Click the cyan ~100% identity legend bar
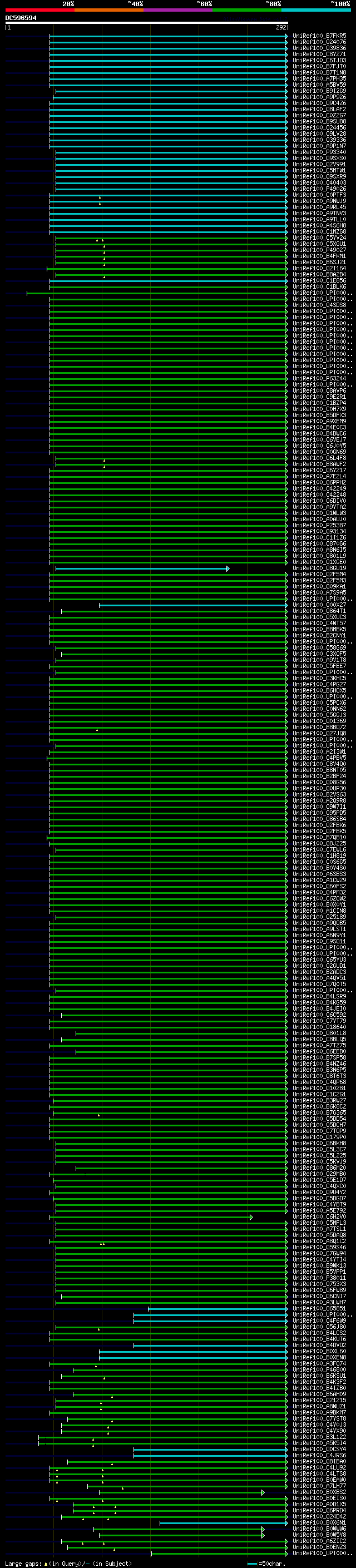The height and width of the screenshot is (1568, 356). tap(316, 10)
